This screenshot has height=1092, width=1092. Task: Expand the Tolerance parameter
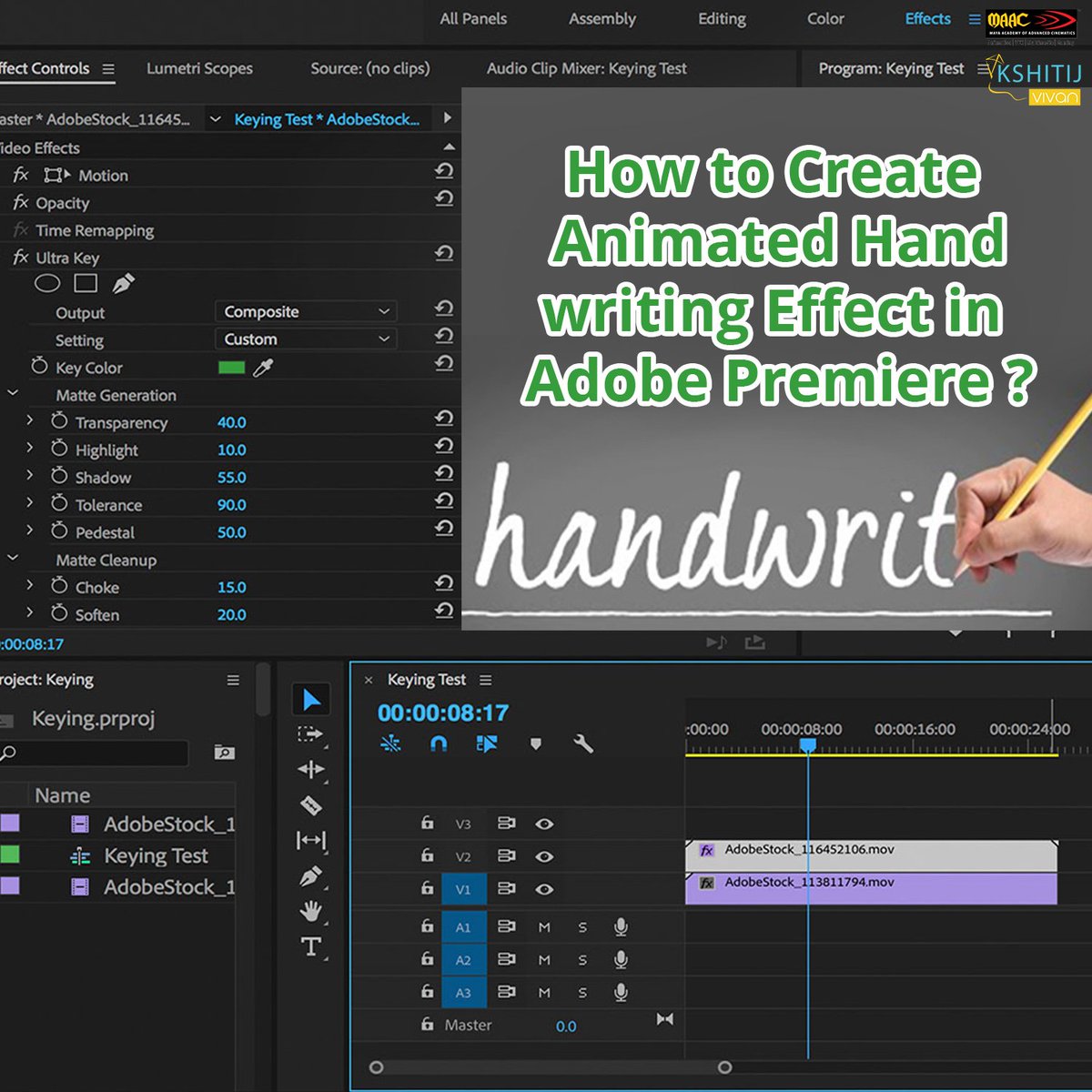29,502
